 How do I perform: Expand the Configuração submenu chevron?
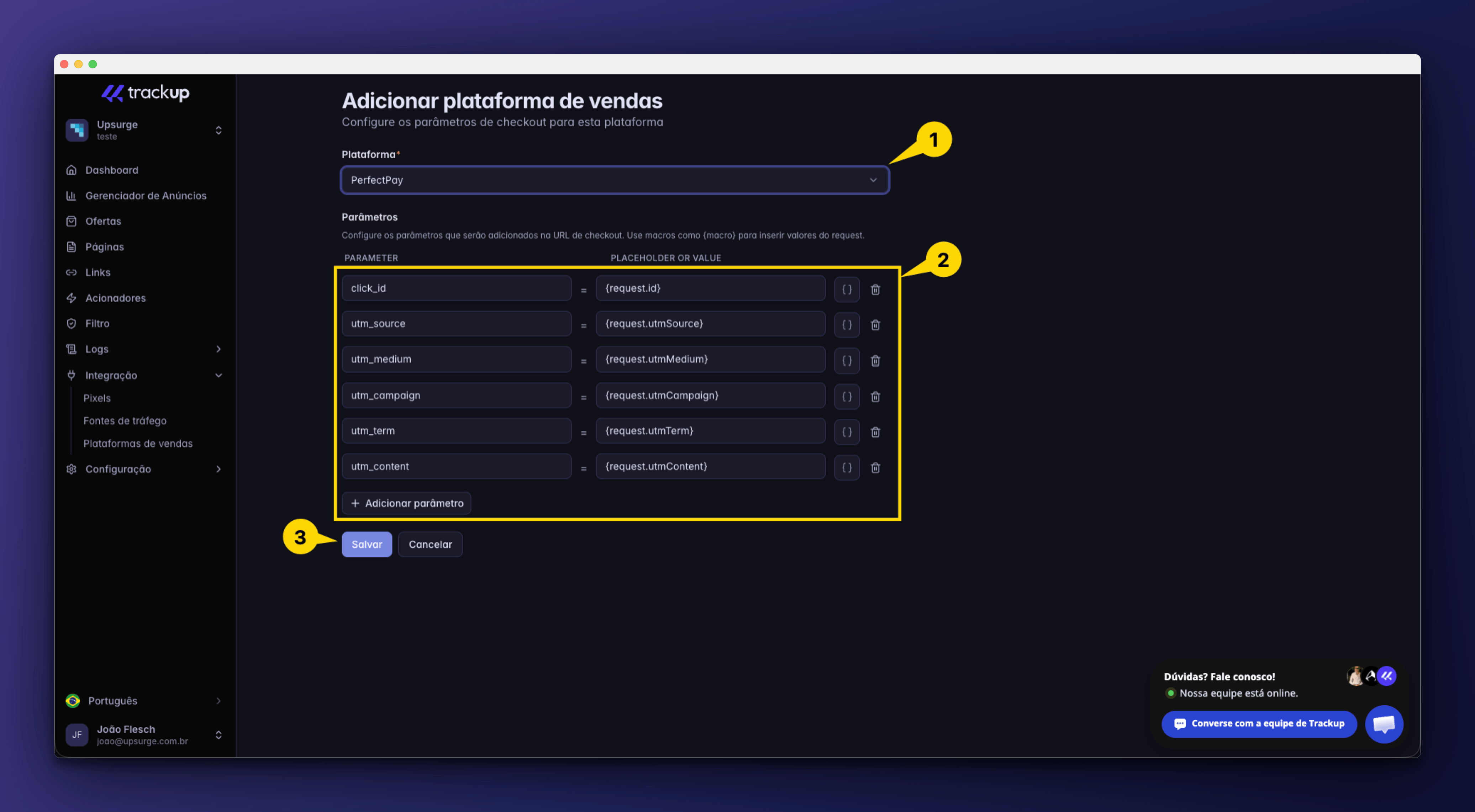pyautogui.click(x=218, y=469)
